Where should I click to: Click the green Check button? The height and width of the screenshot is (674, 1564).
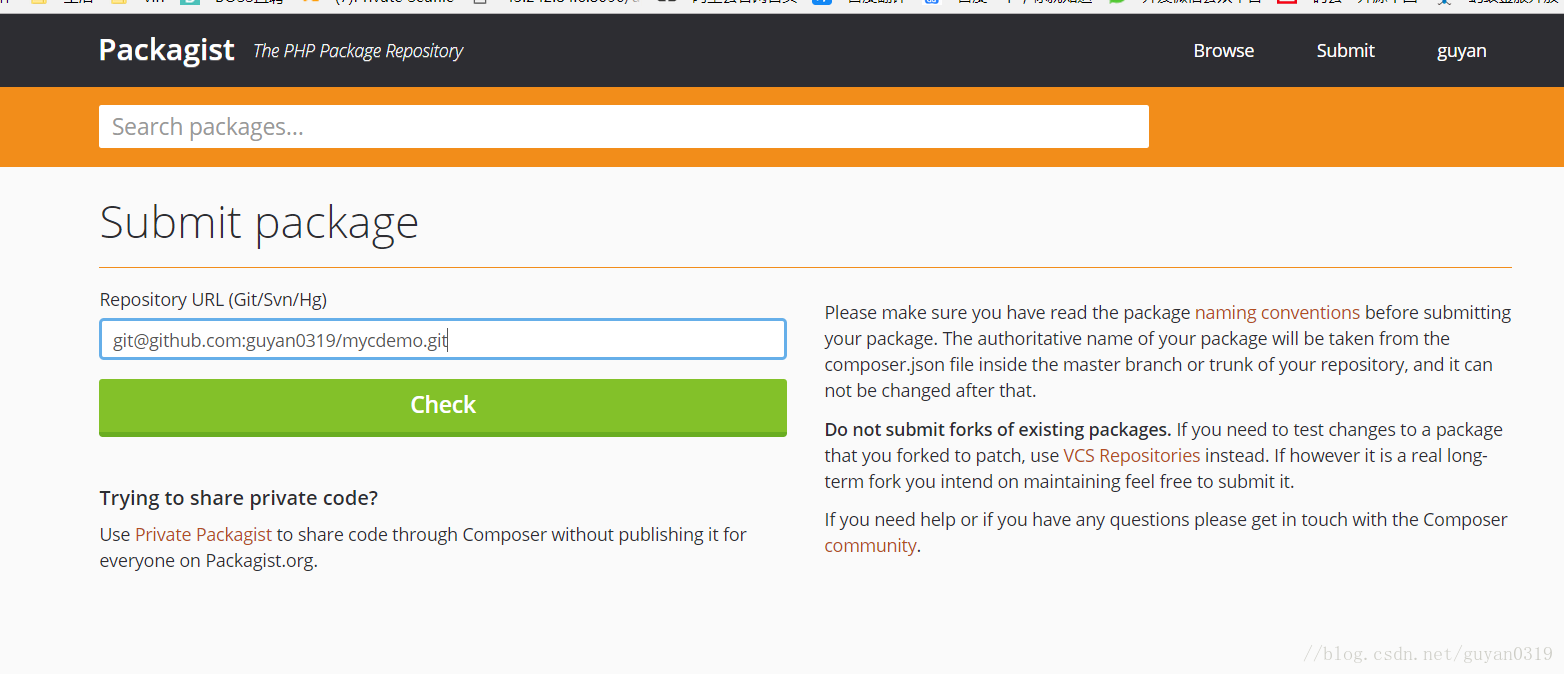coord(443,407)
